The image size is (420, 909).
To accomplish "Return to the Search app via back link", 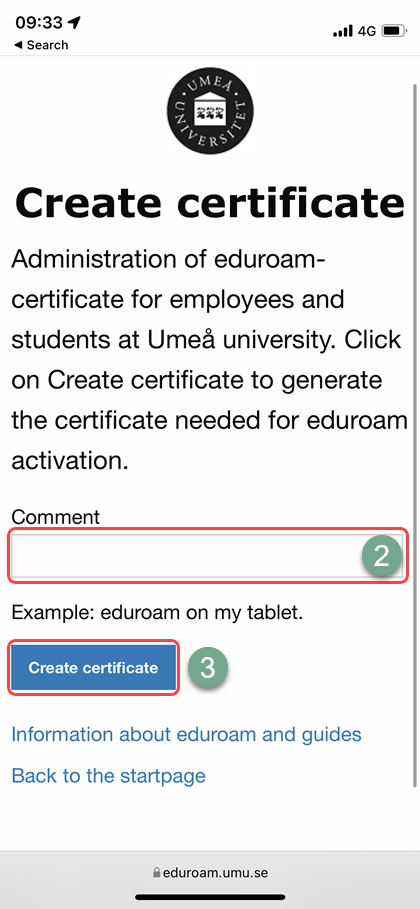I will pyautogui.click(x=41, y=45).
